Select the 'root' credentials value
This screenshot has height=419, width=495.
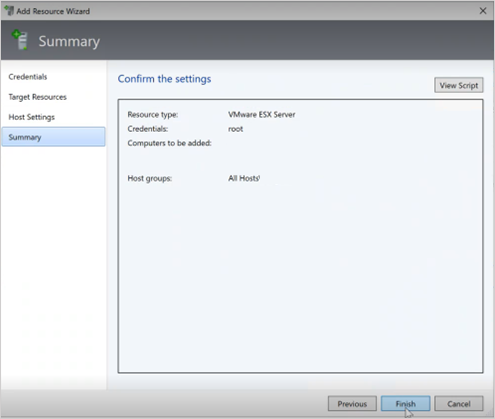coord(236,129)
